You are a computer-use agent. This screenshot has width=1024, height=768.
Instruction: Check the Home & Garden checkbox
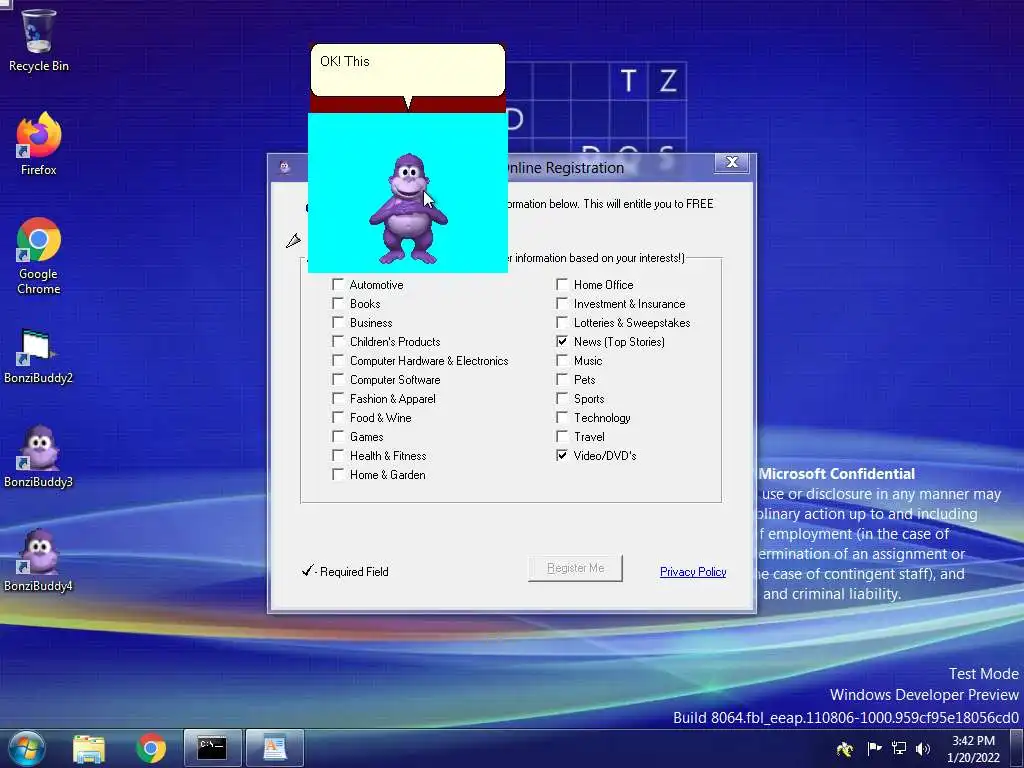pos(338,473)
